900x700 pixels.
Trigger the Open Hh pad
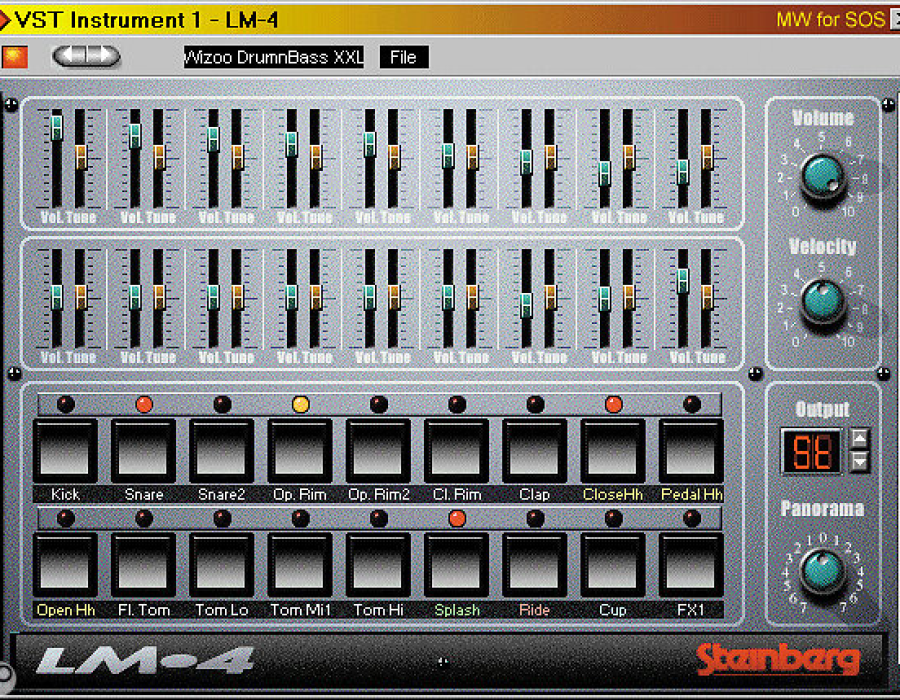pyautogui.click(x=65, y=565)
